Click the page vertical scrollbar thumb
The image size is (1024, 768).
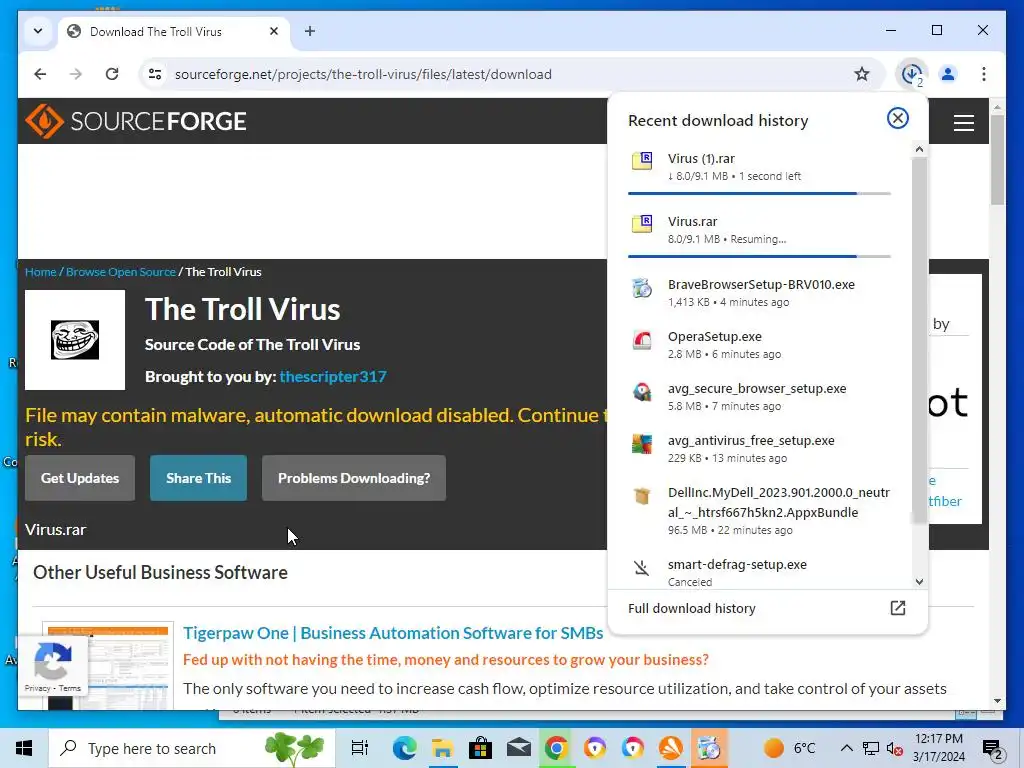tap(997, 160)
